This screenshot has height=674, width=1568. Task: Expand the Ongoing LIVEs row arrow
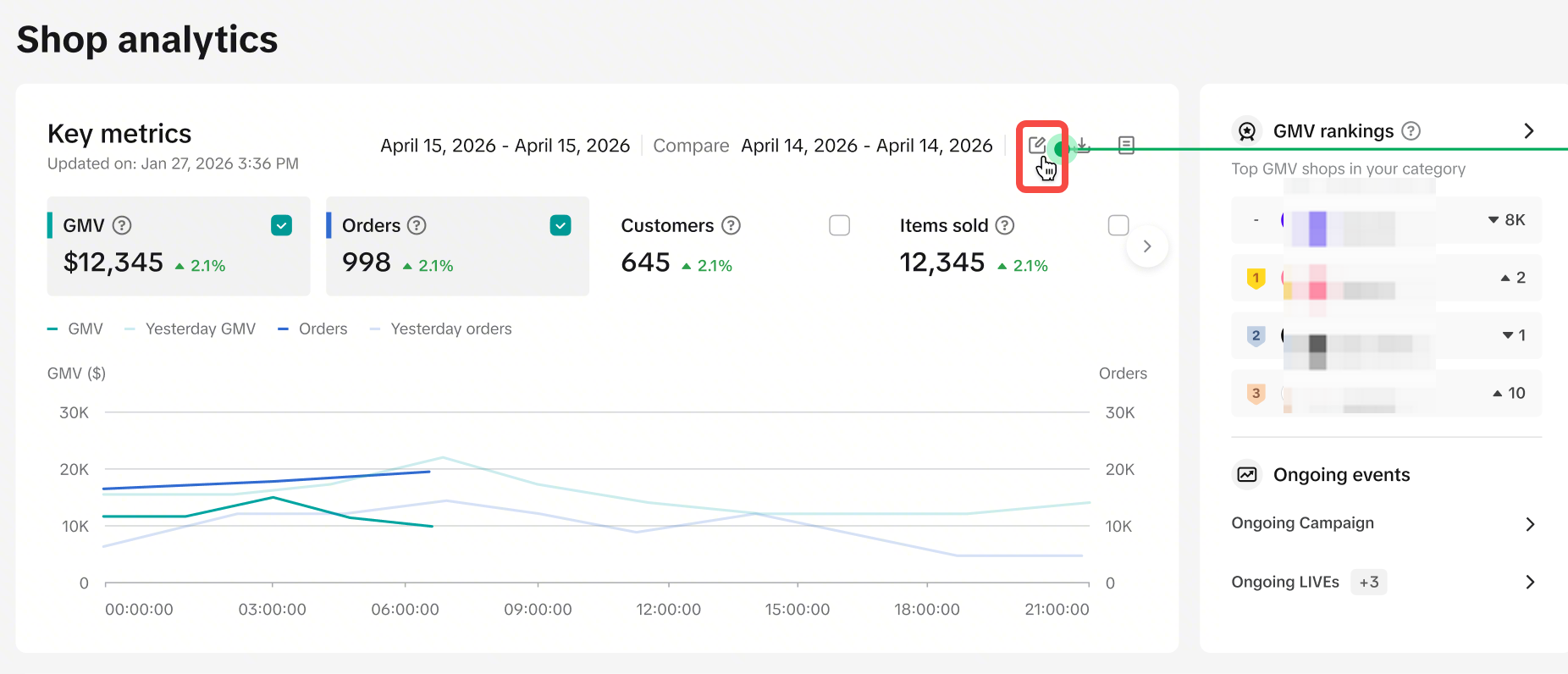click(x=1530, y=582)
